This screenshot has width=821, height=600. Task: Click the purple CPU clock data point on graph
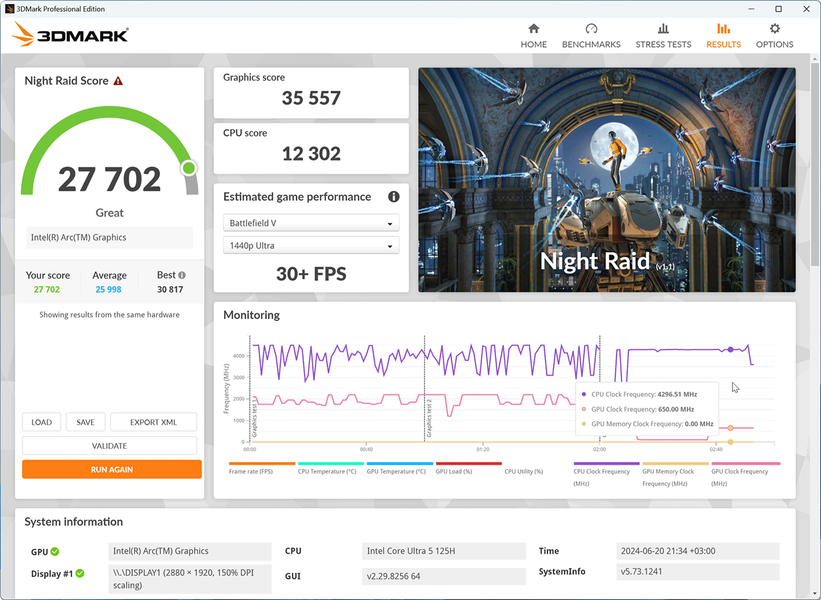pyautogui.click(x=730, y=349)
